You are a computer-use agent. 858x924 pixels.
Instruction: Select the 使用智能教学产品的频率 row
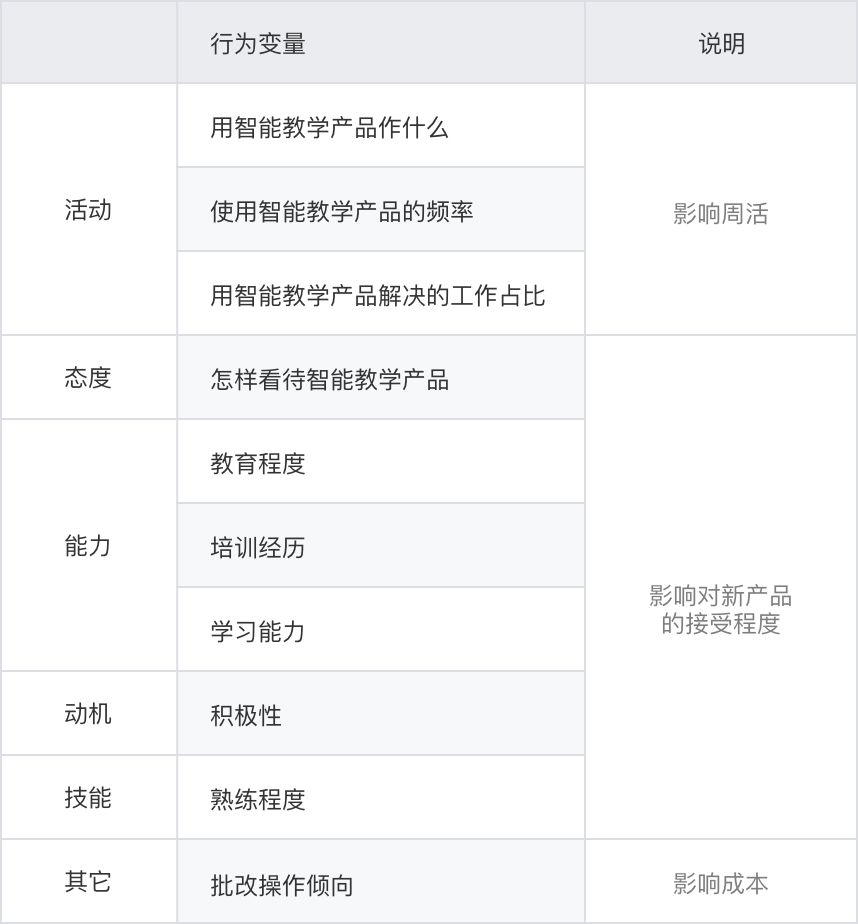(341, 212)
